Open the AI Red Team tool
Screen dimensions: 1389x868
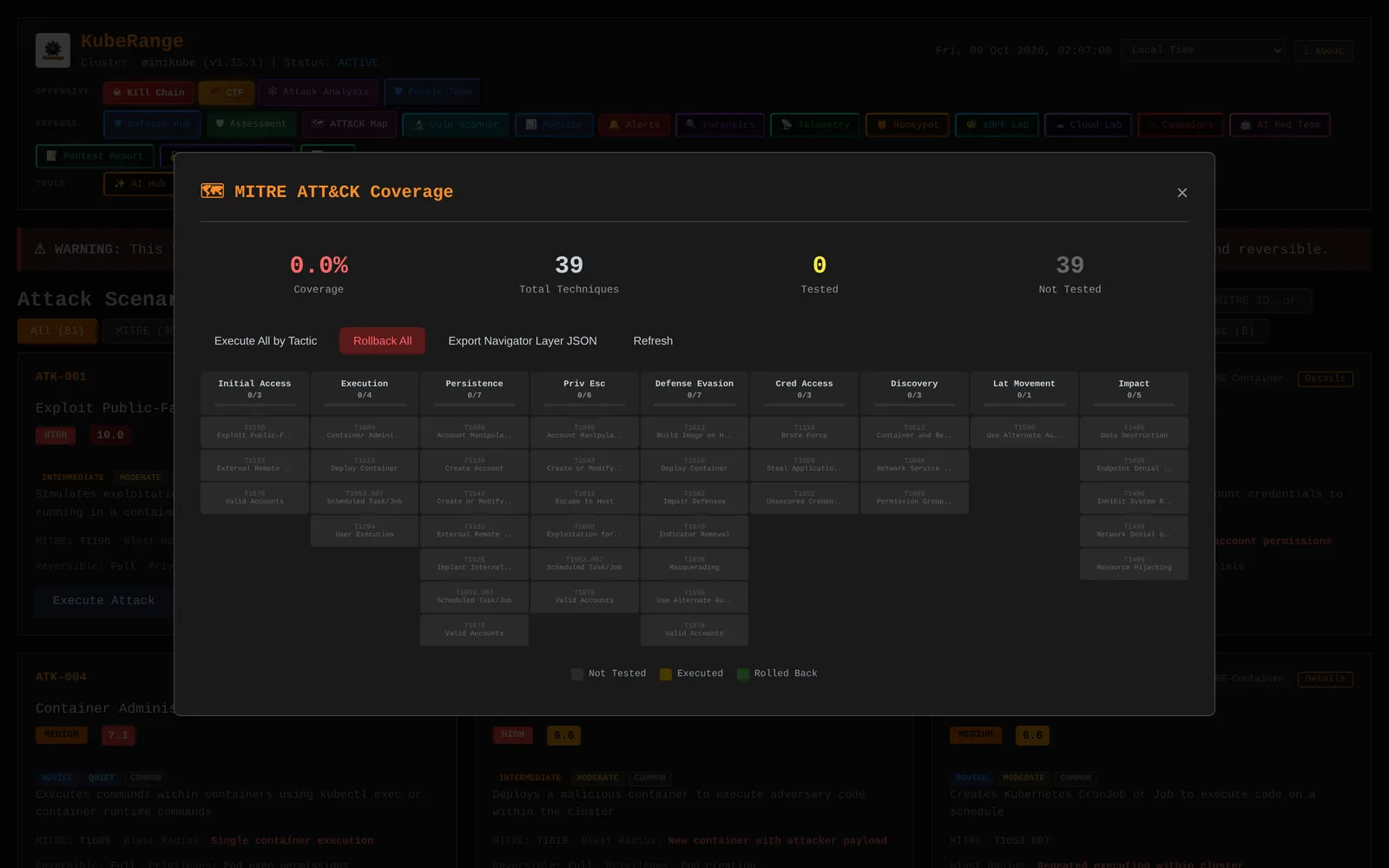pos(1280,125)
